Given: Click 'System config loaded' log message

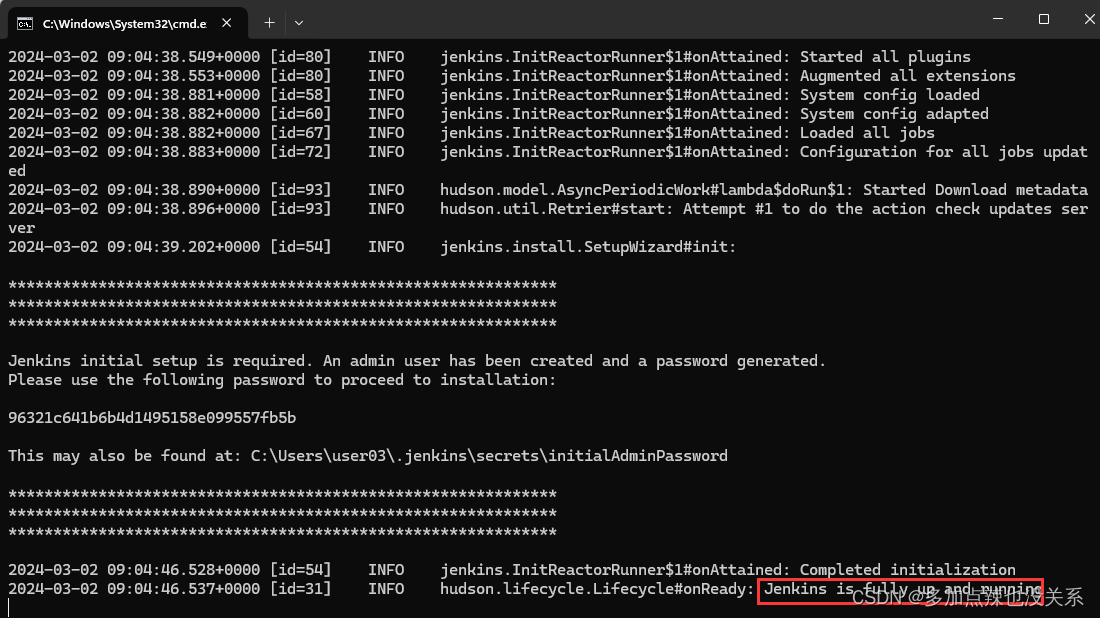Looking at the screenshot, I should pyautogui.click(x=890, y=95).
